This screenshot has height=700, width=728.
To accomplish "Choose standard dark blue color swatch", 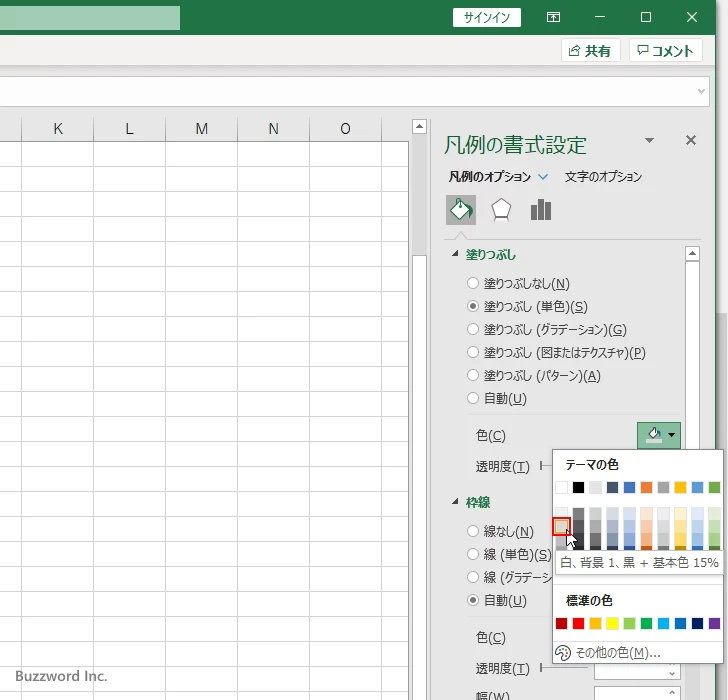I will pos(697,623).
